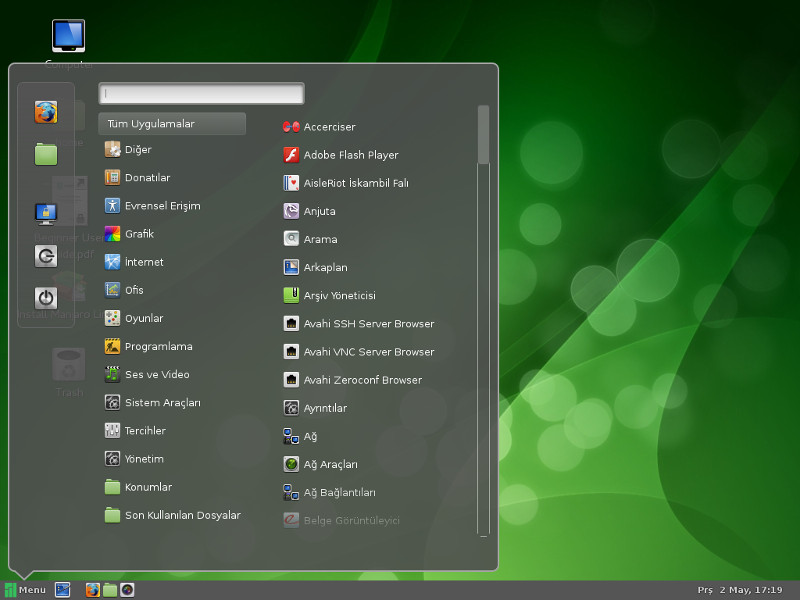Click the shutdown power icon in favorites
The height and width of the screenshot is (600, 800).
click(46, 298)
